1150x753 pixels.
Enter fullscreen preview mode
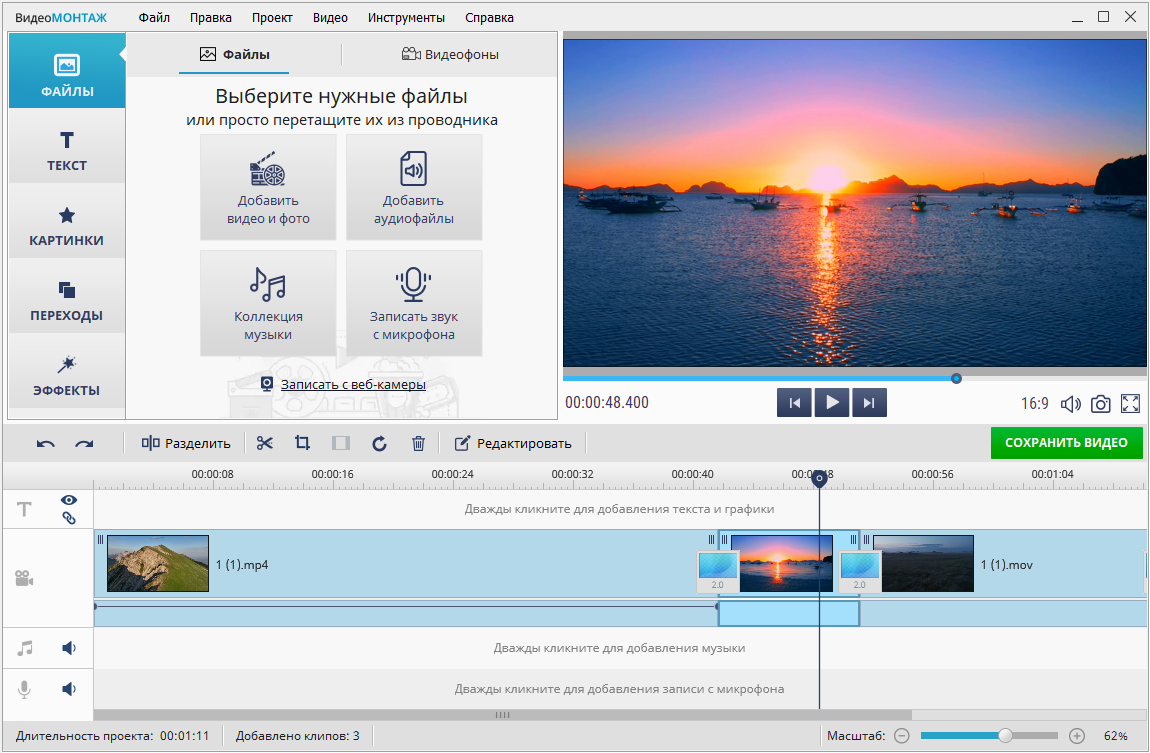[1131, 404]
